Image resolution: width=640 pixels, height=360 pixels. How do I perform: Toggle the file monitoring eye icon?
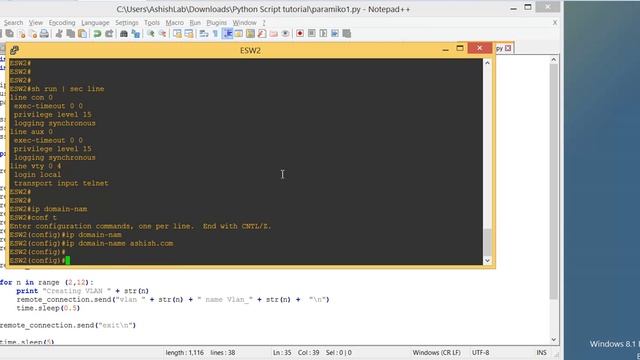[x=285, y=34]
